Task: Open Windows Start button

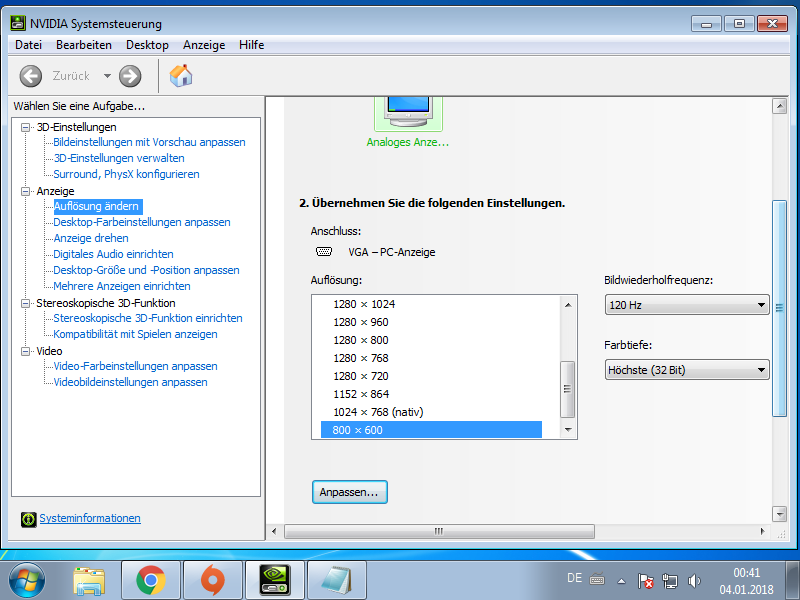Action: coord(27,581)
